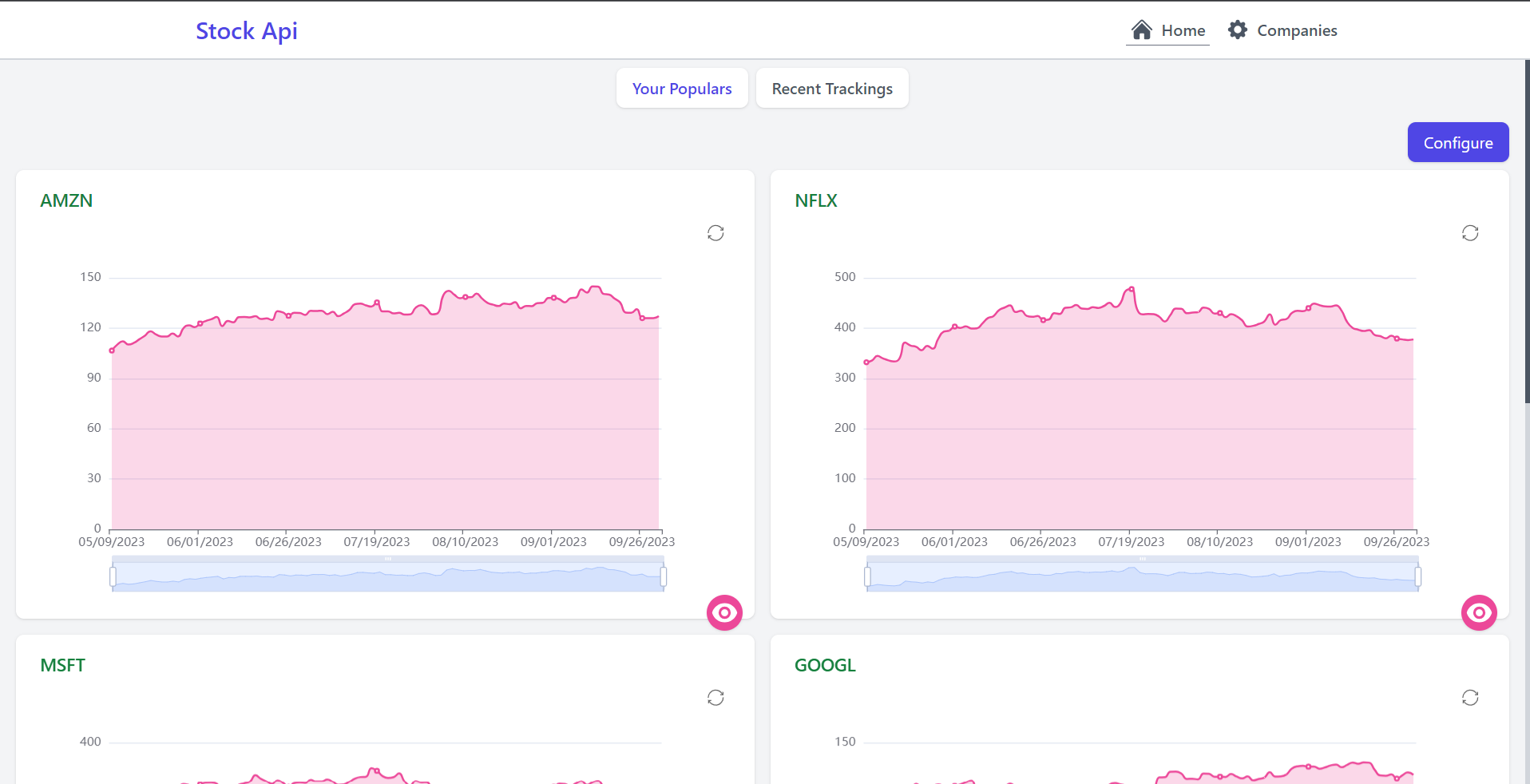
Task: Grab NFLX range slider left handle
Action: coord(867,576)
